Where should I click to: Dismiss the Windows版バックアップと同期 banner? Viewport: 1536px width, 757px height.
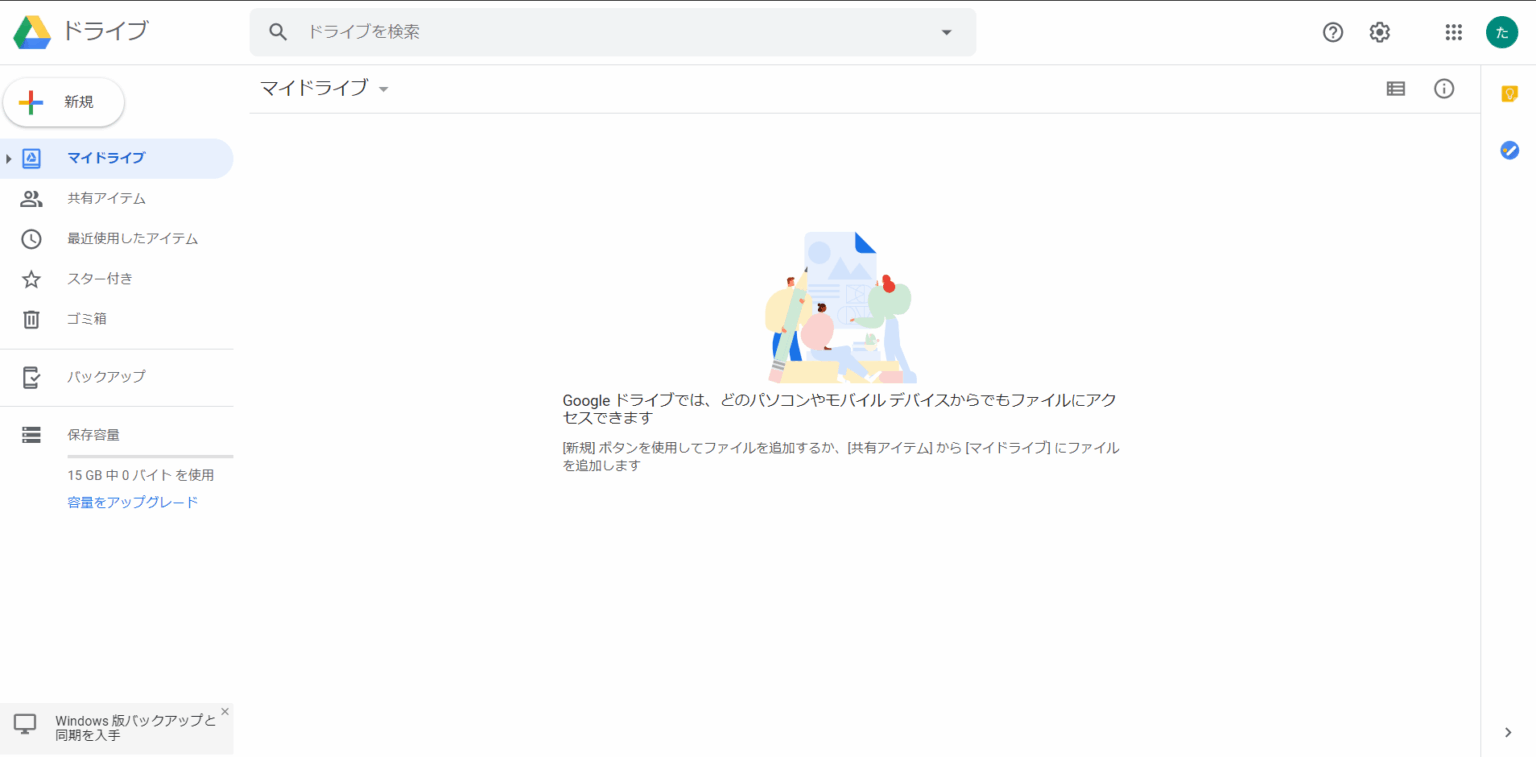tap(224, 712)
